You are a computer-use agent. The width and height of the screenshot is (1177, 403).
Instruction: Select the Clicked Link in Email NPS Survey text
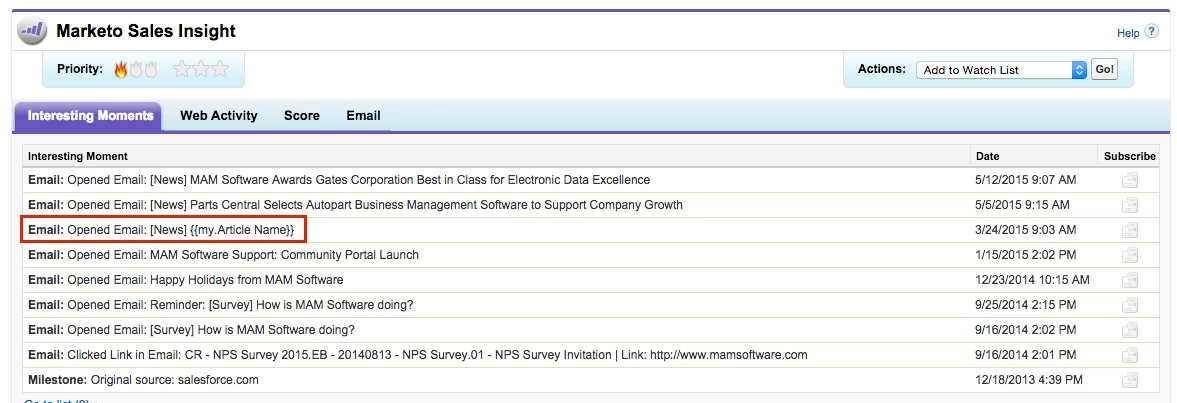tap(417, 355)
